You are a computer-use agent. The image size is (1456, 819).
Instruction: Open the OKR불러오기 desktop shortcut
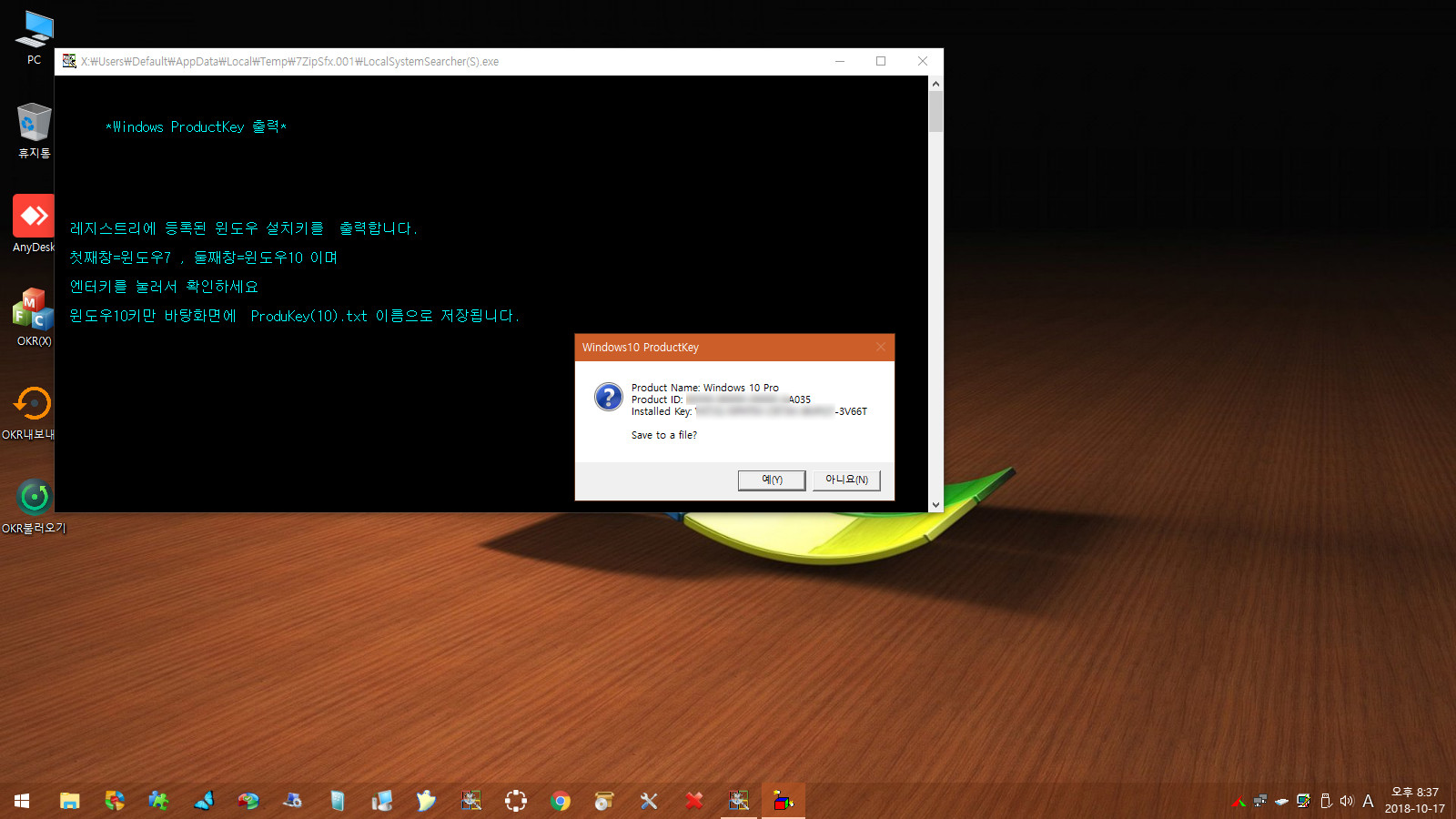[x=34, y=506]
